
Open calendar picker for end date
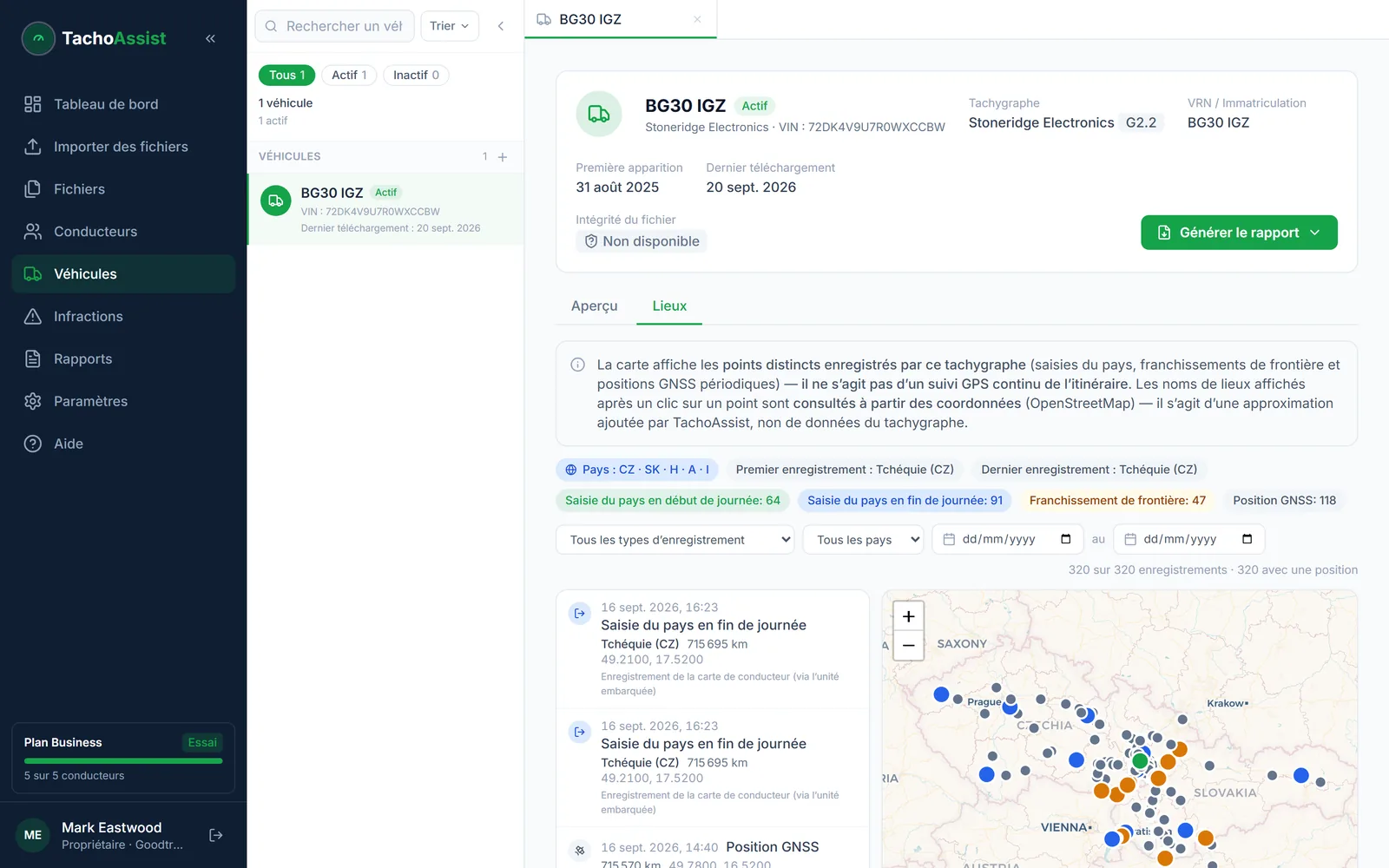[1247, 539]
